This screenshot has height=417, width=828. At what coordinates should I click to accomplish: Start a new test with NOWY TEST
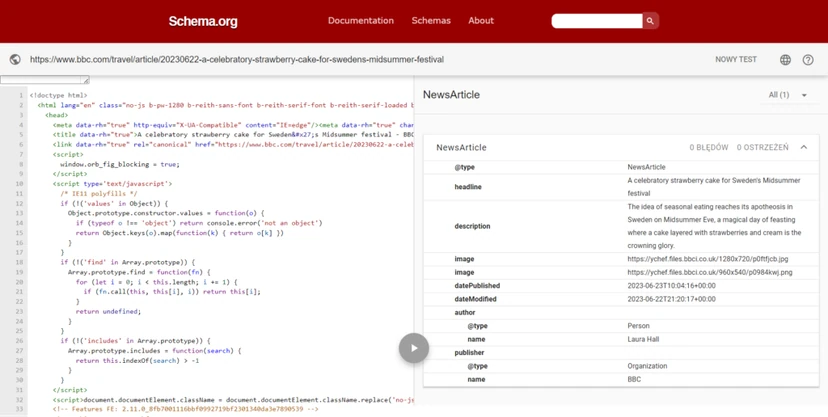tap(736, 60)
